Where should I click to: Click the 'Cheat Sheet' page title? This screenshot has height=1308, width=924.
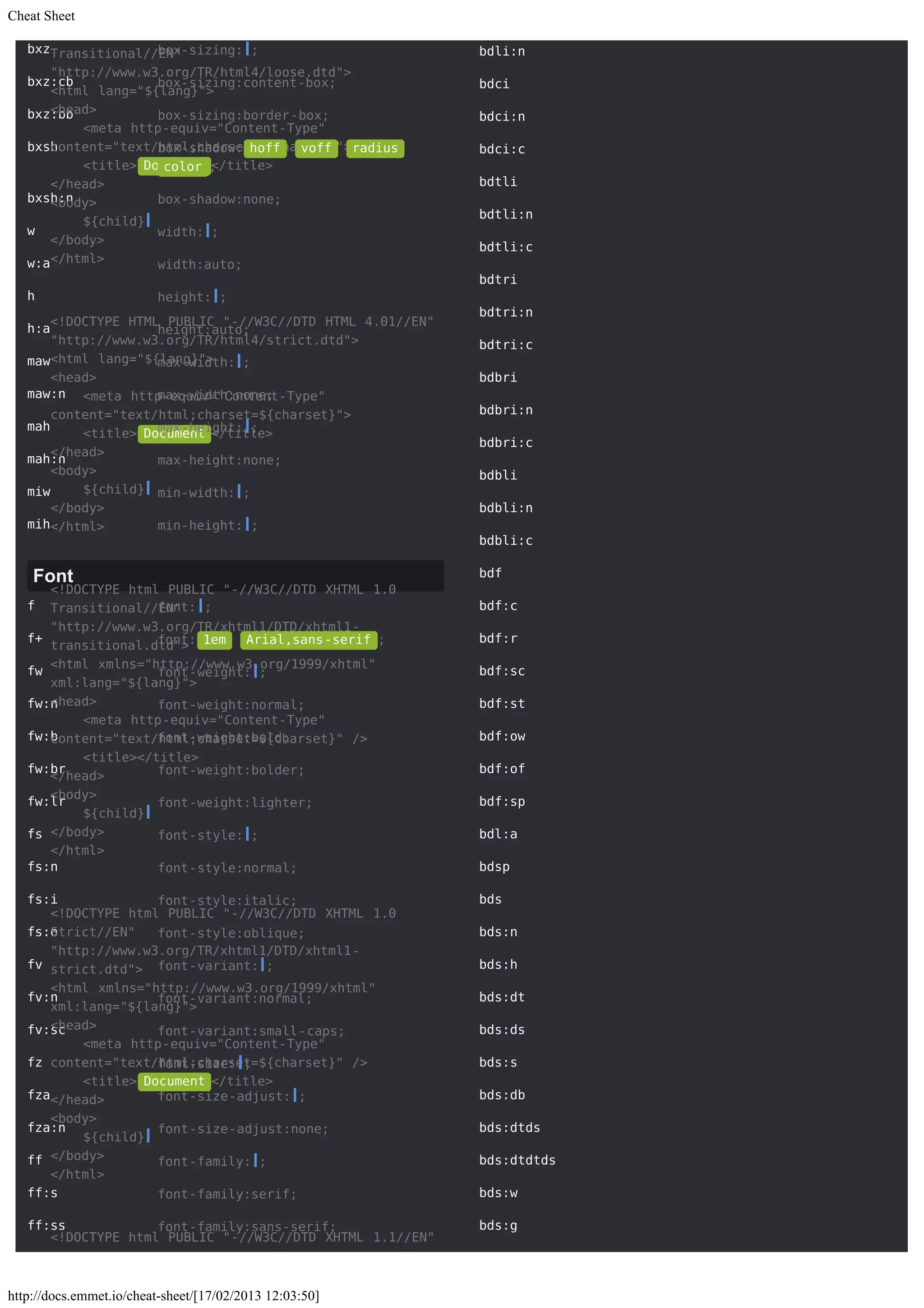[x=41, y=16]
